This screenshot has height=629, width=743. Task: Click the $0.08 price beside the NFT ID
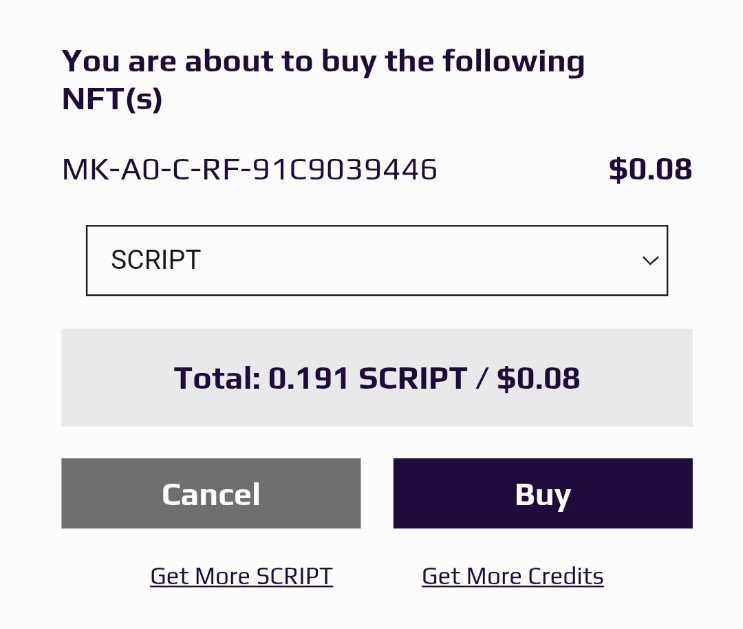[650, 169]
